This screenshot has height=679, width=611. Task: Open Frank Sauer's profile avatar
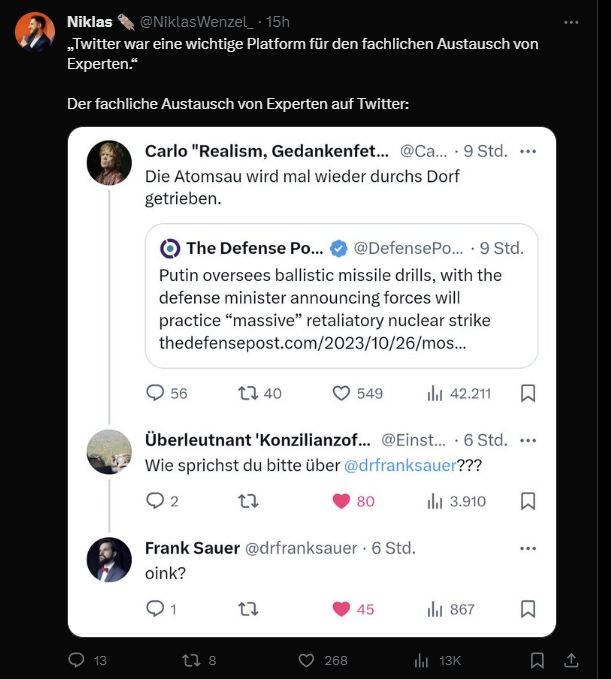click(109, 559)
